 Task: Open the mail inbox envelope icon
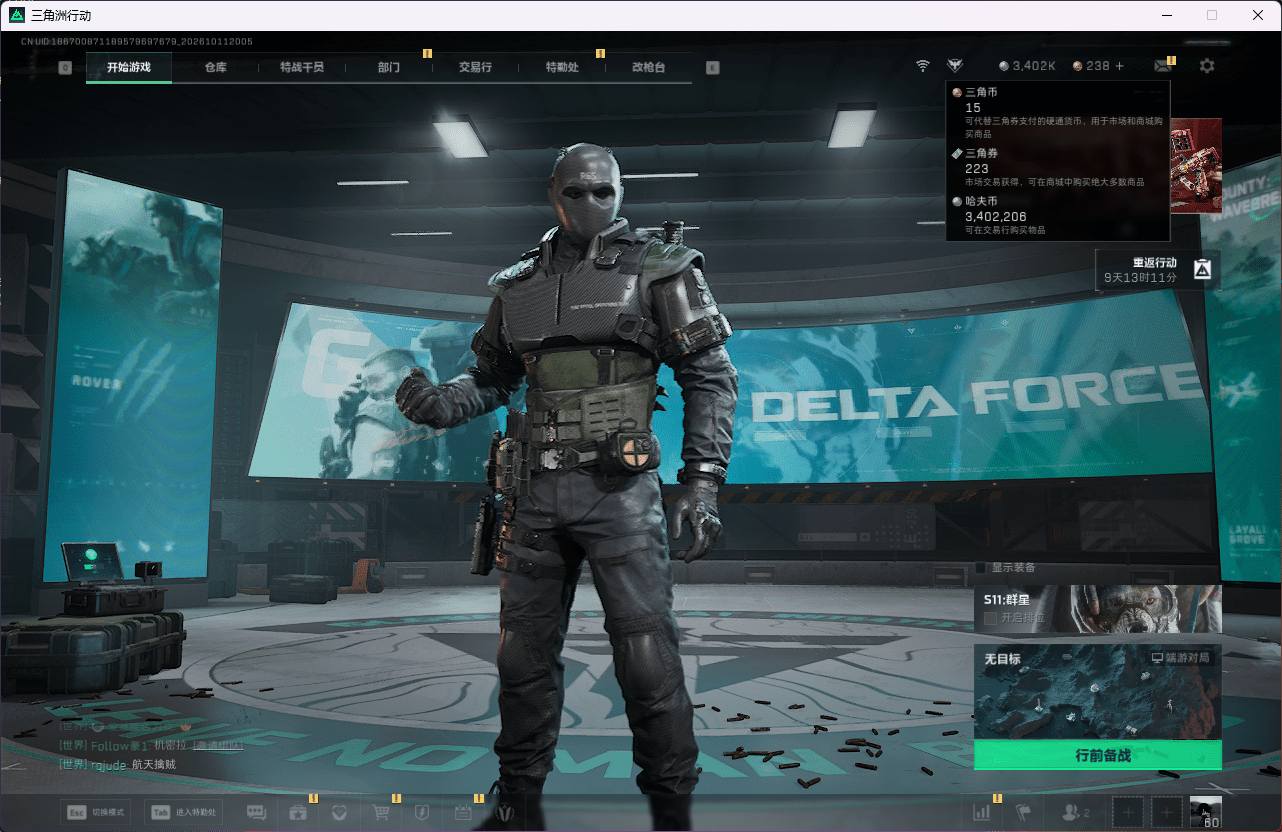[x=1163, y=66]
